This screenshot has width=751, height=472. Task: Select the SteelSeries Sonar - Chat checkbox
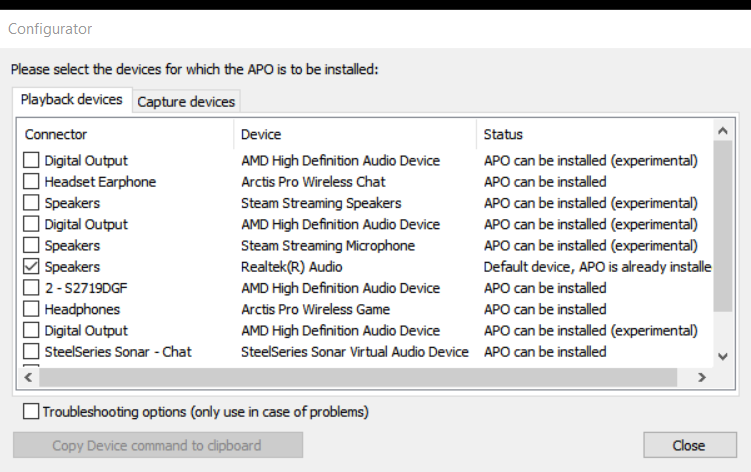[x=32, y=352]
